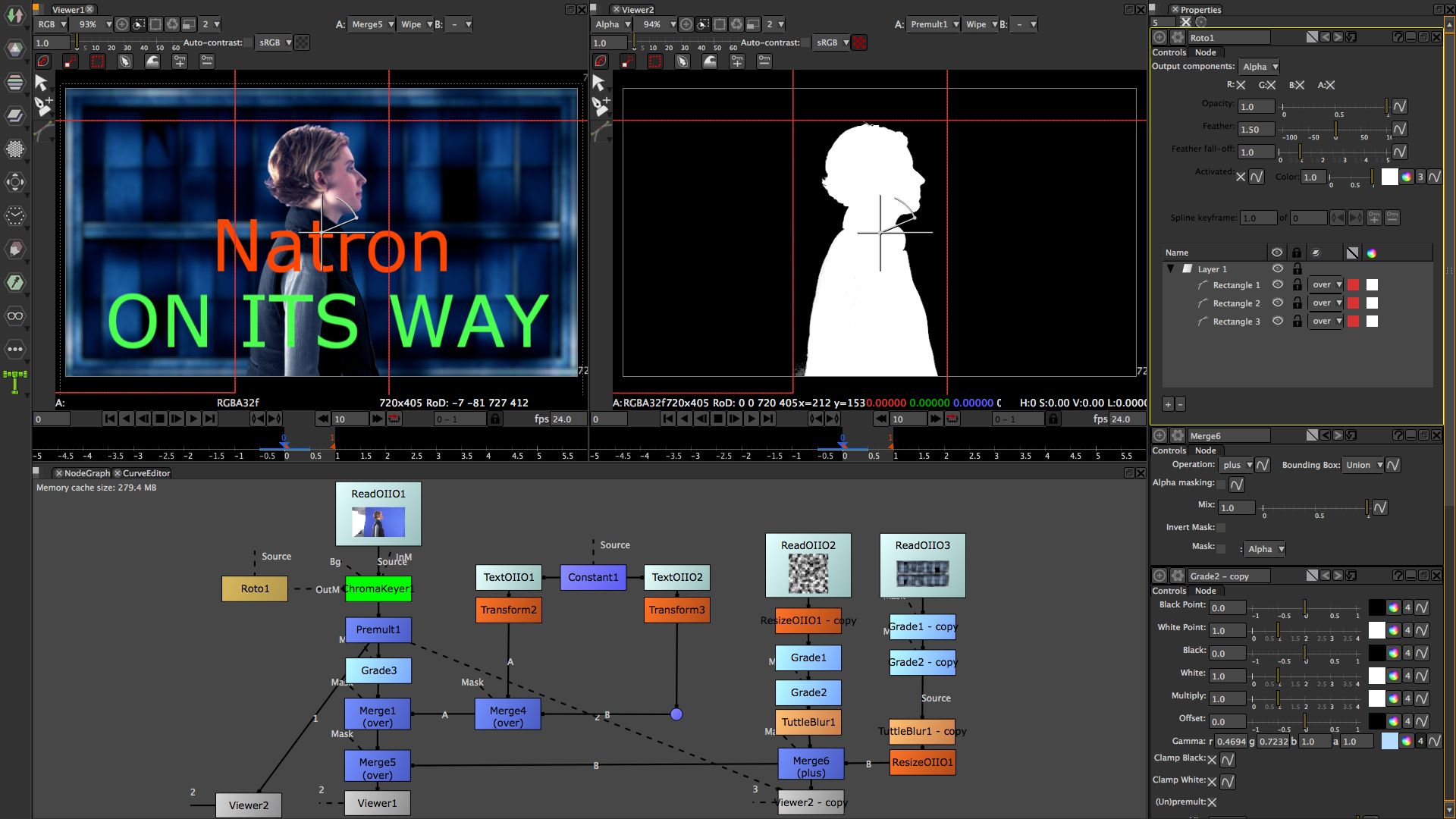
Task: Click the stop button on the Viewer1 timeline
Action: (x=159, y=419)
